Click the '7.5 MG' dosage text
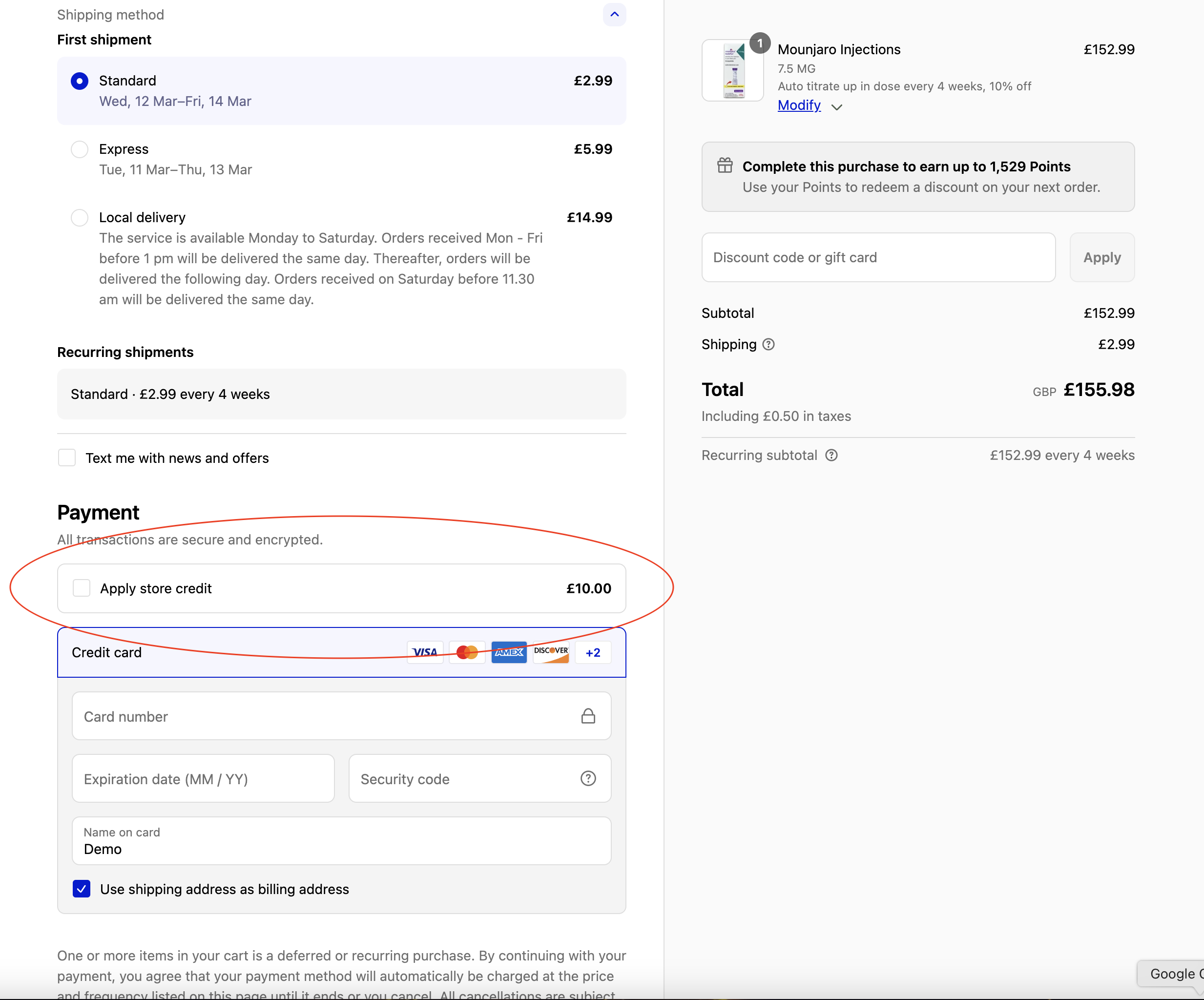1204x1000 pixels. [796, 69]
